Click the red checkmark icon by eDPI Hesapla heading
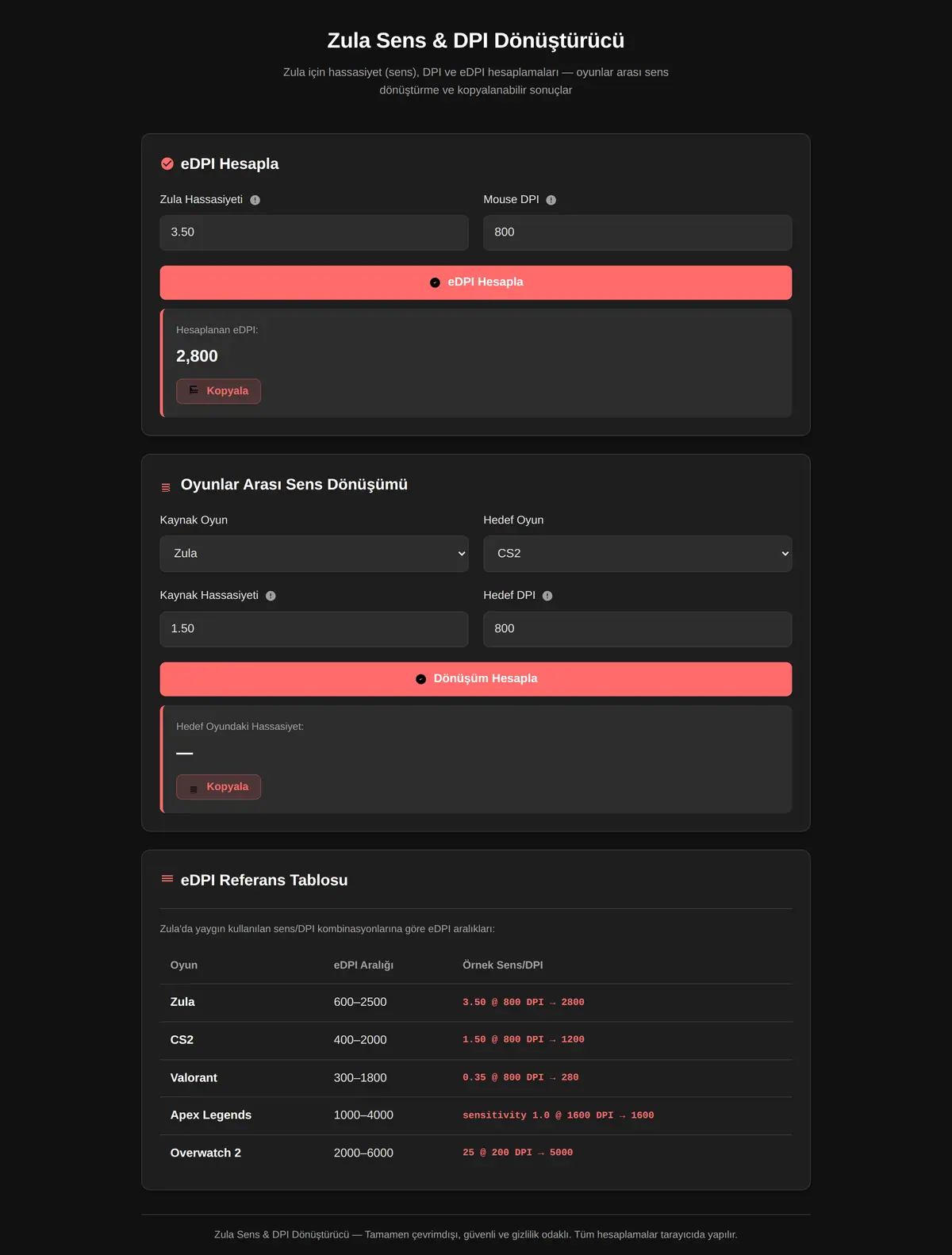This screenshot has width=952, height=1255. click(x=167, y=163)
